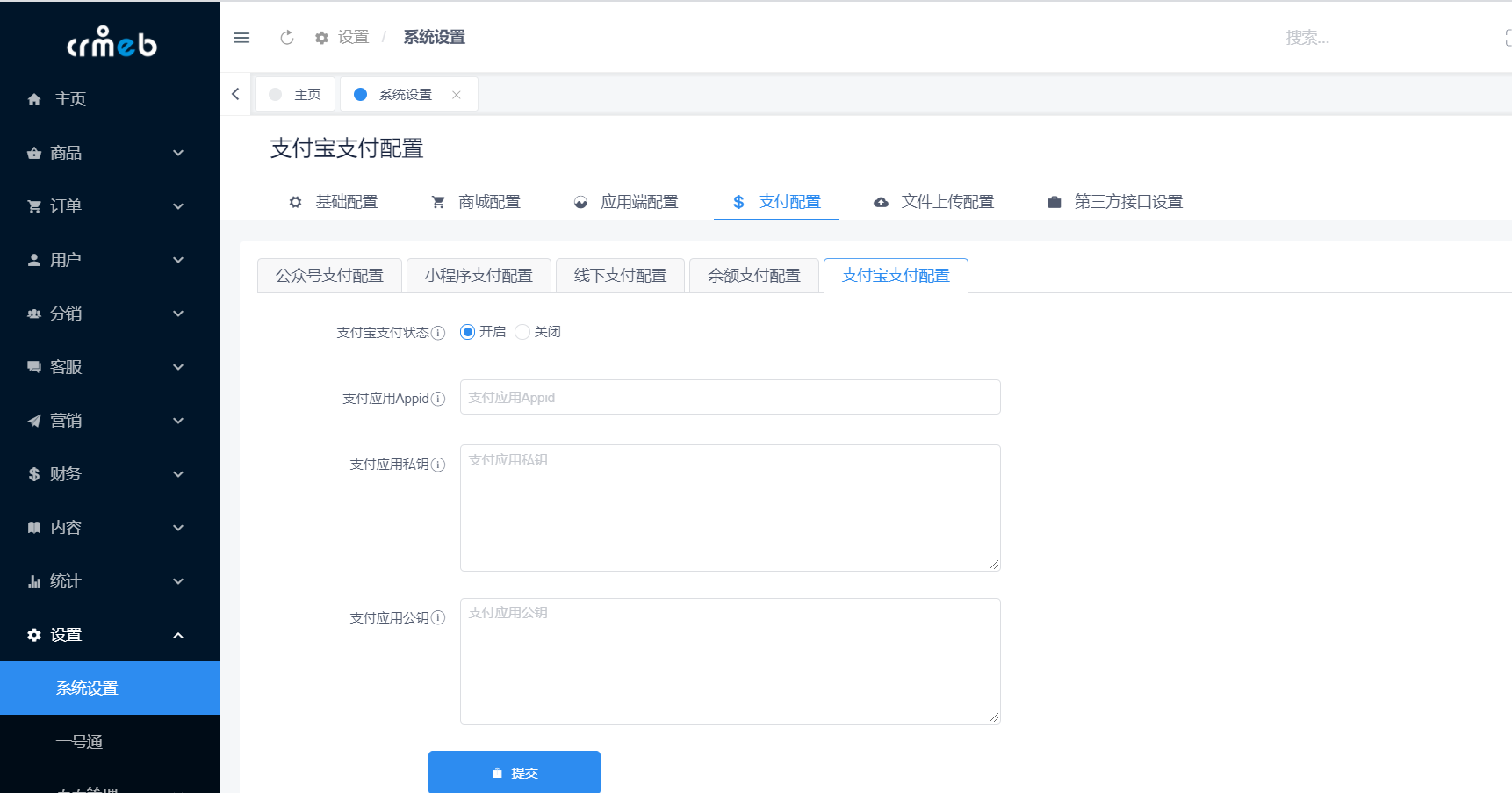Click the home icon beside 主页
The image size is (1512, 793).
point(34,99)
